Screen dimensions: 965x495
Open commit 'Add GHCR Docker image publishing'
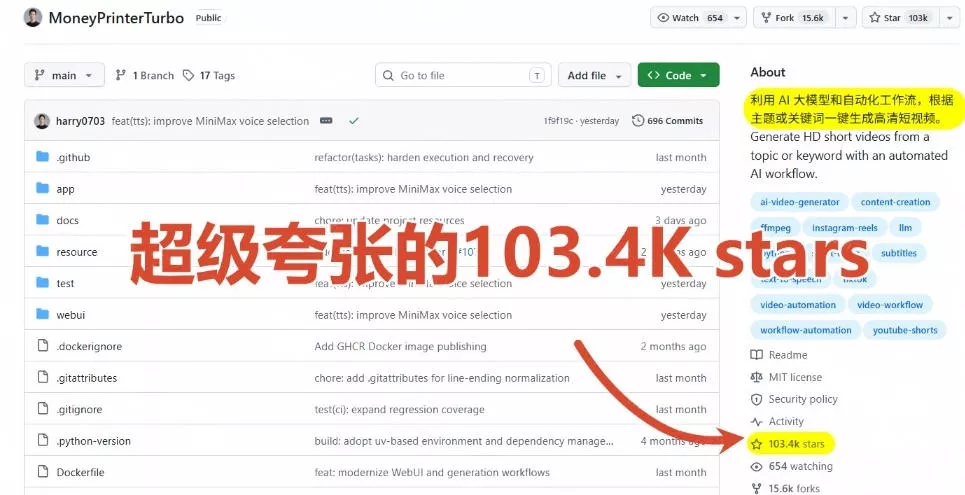coord(400,346)
